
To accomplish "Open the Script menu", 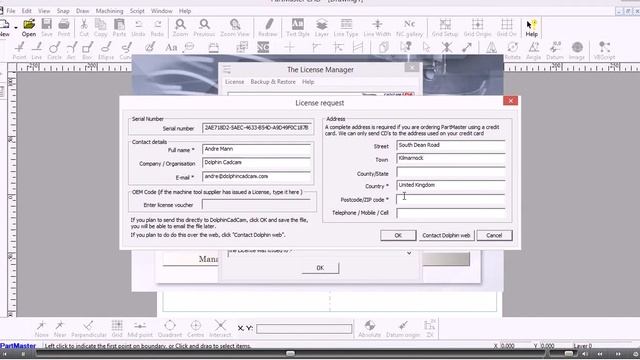I will tap(137, 11).
